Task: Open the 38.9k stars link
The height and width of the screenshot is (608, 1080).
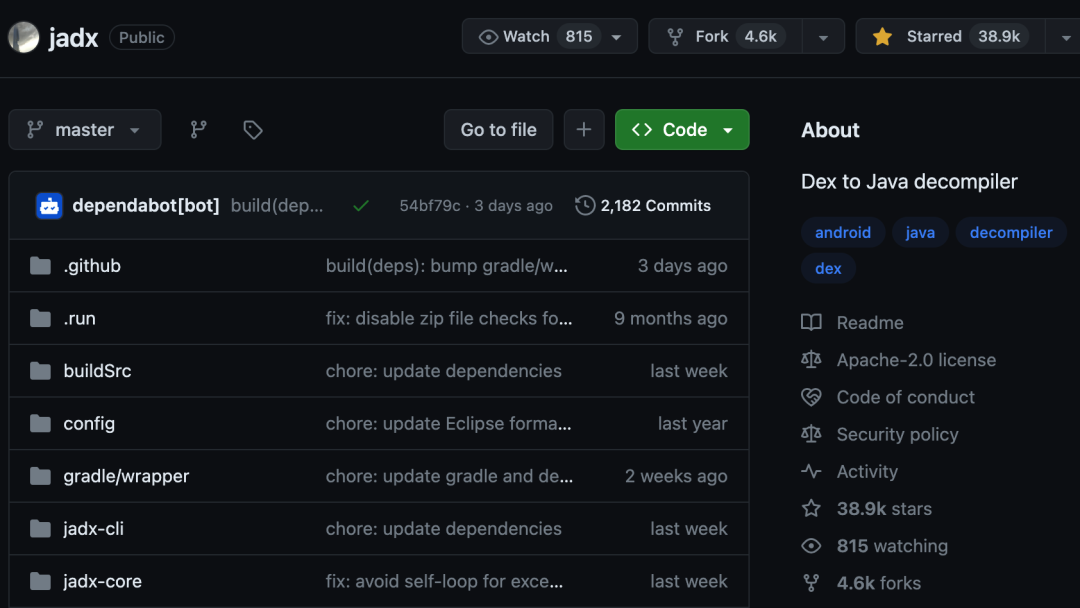Action: (x=884, y=508)
